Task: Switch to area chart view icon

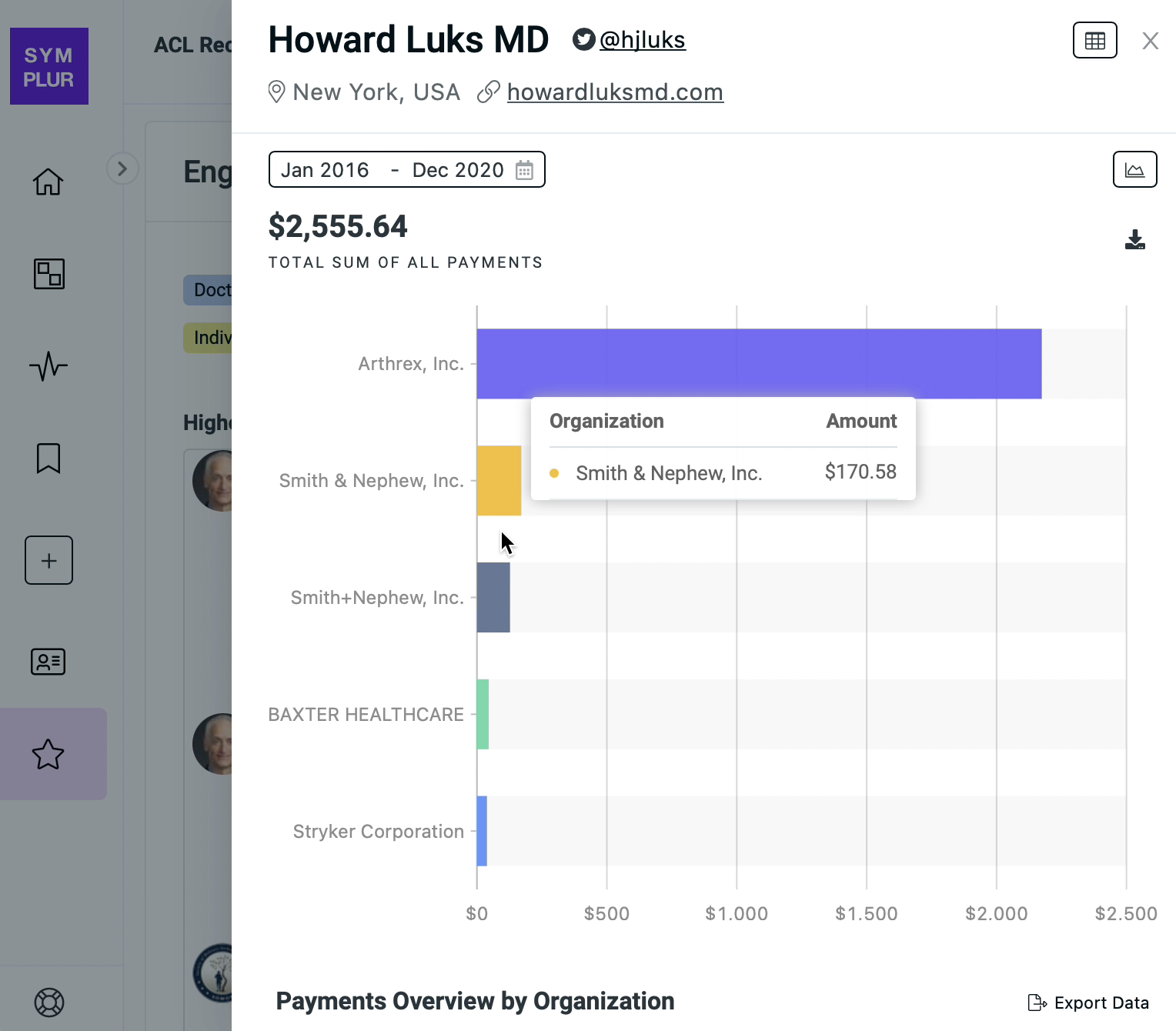Action: 1135,169
